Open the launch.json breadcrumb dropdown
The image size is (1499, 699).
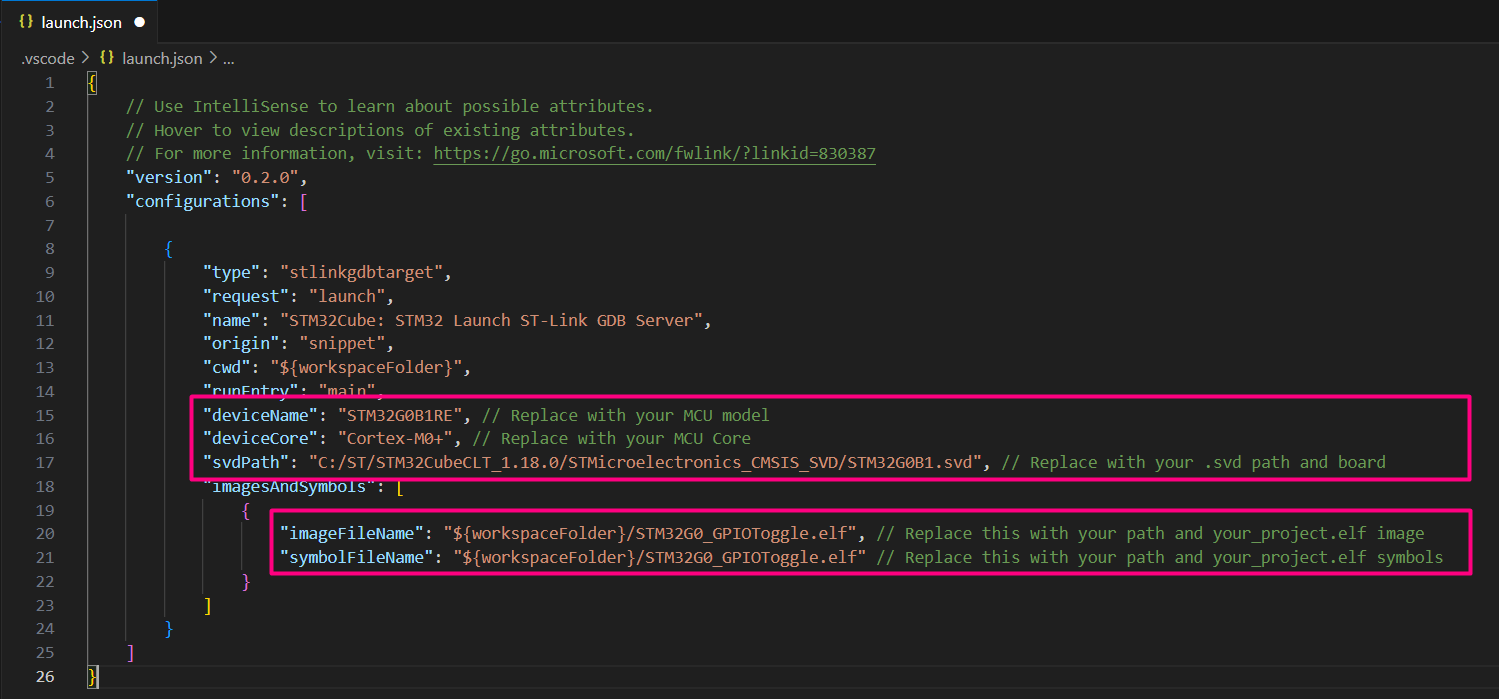161,59
